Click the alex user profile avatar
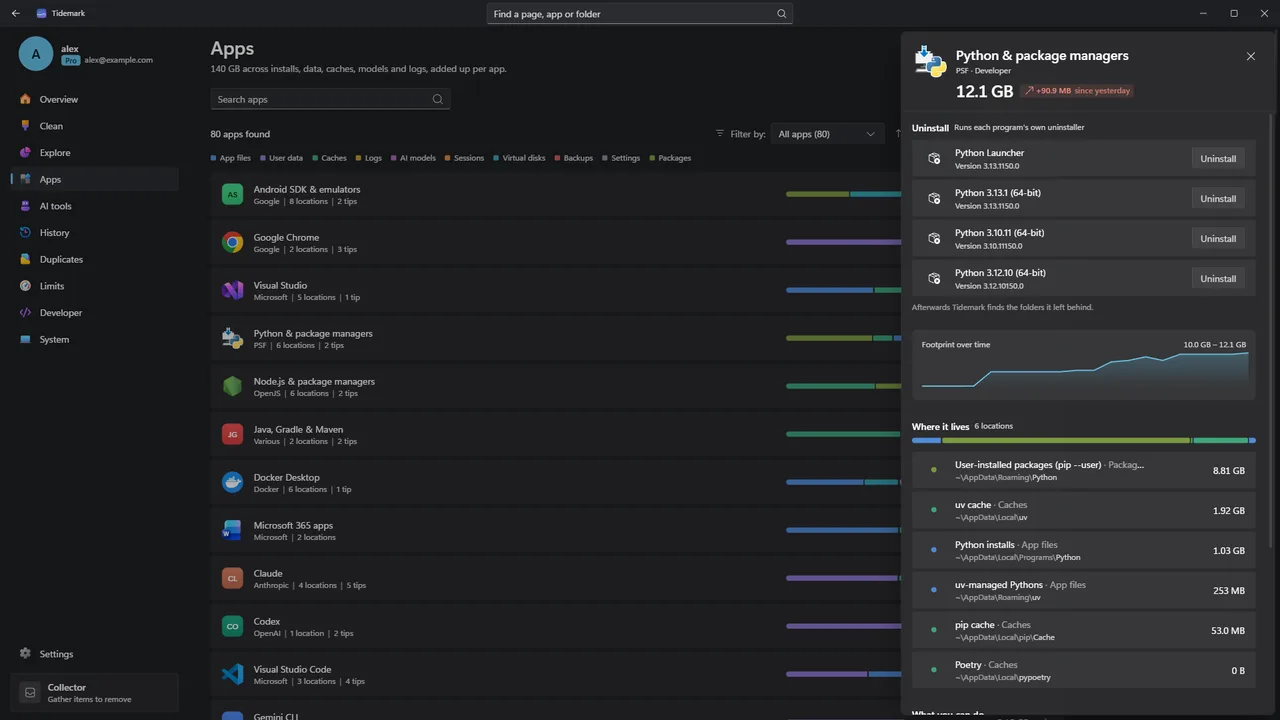This screenshot has height=720, width=1280. [x=36, y=54]
